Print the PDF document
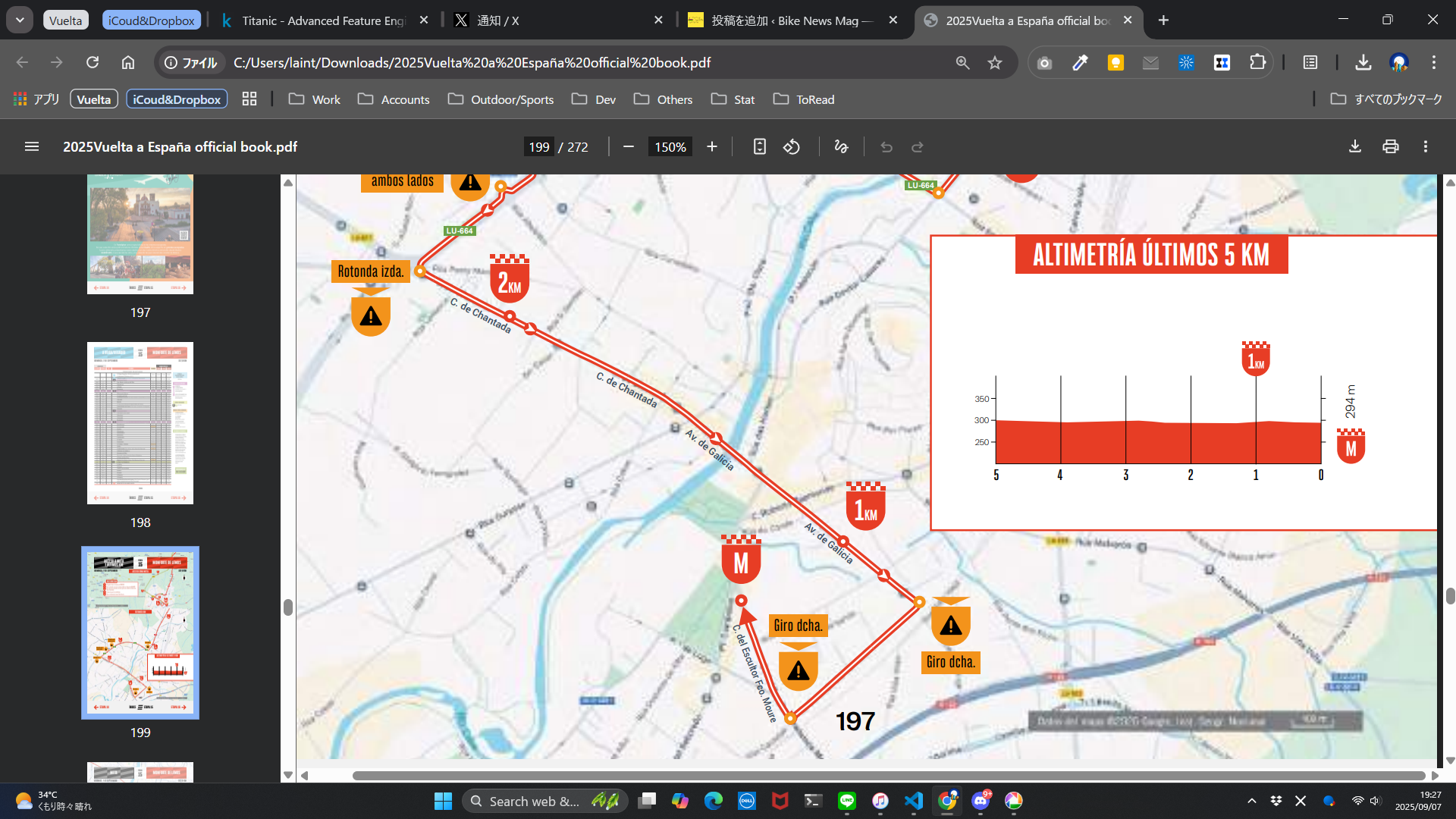 pyautogui.click(x=1390, y=146)
